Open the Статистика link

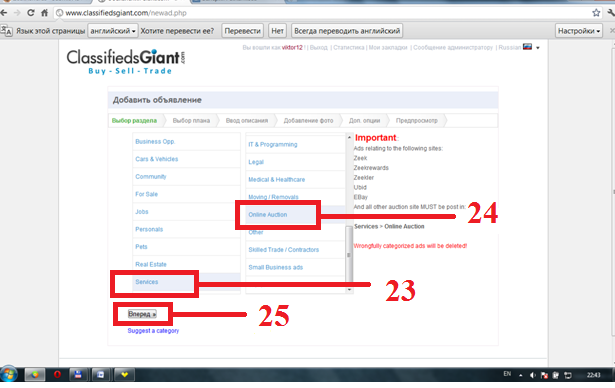pos(349,47)
